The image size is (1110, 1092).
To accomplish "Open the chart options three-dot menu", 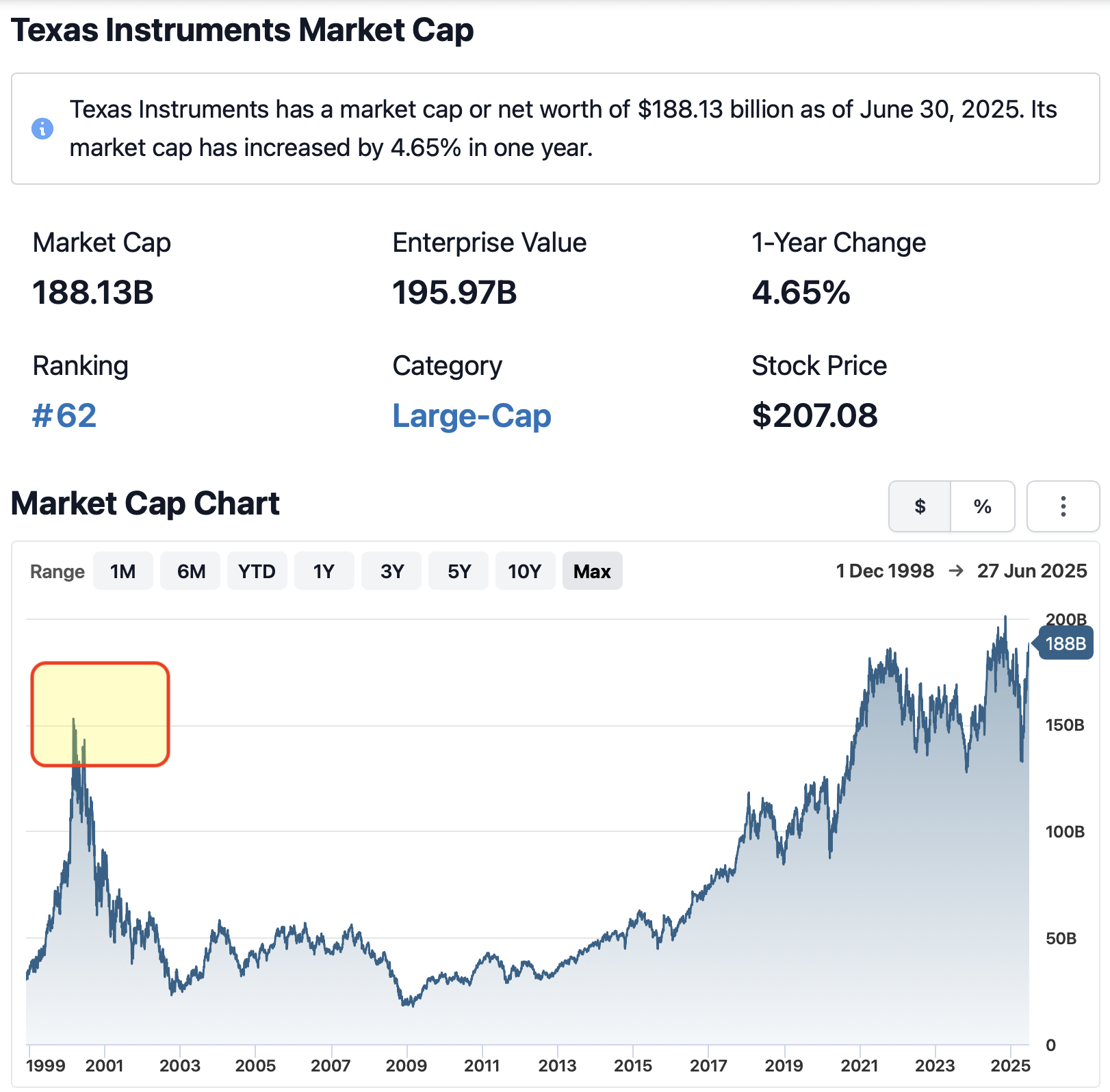I will 1063,506.
